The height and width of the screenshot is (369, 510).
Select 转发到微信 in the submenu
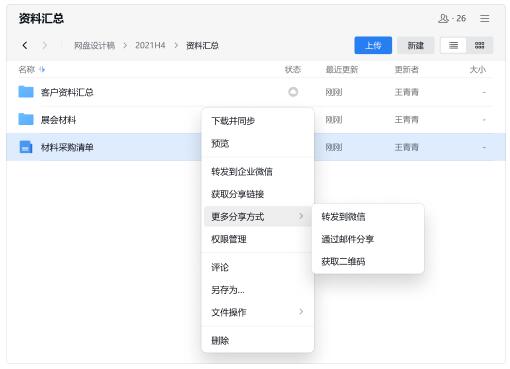368,217
